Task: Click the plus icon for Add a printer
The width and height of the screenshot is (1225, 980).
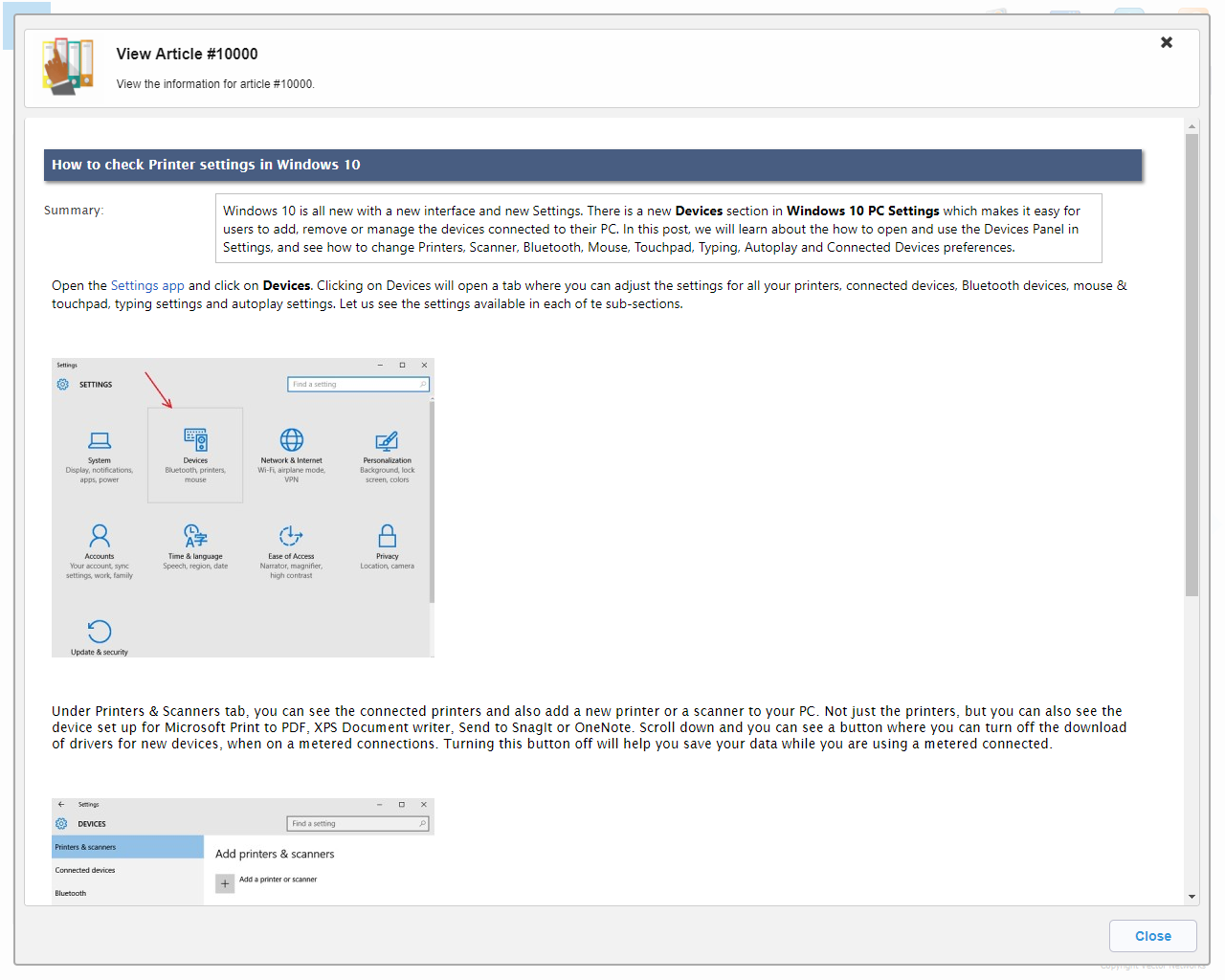Action: (225, 883)
